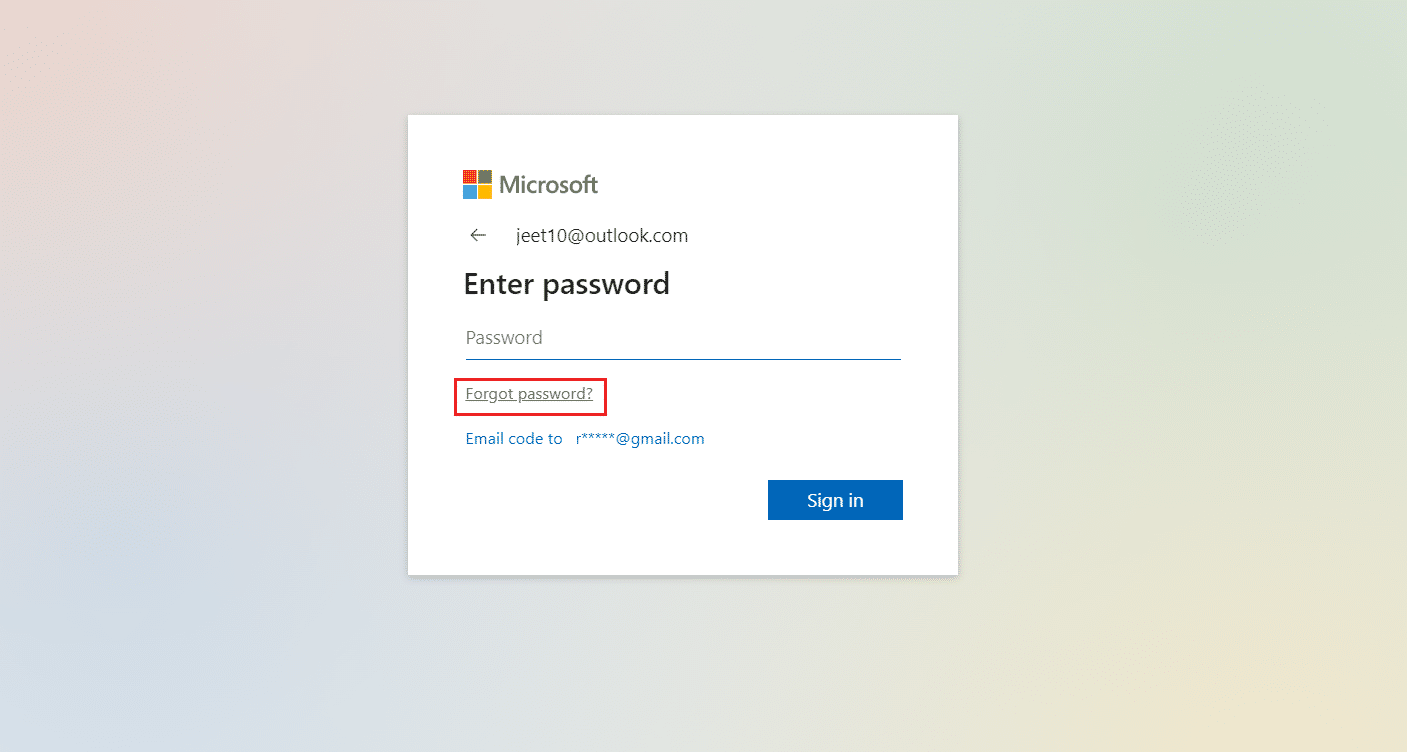Focus the Password input field

tap(682, 338)
